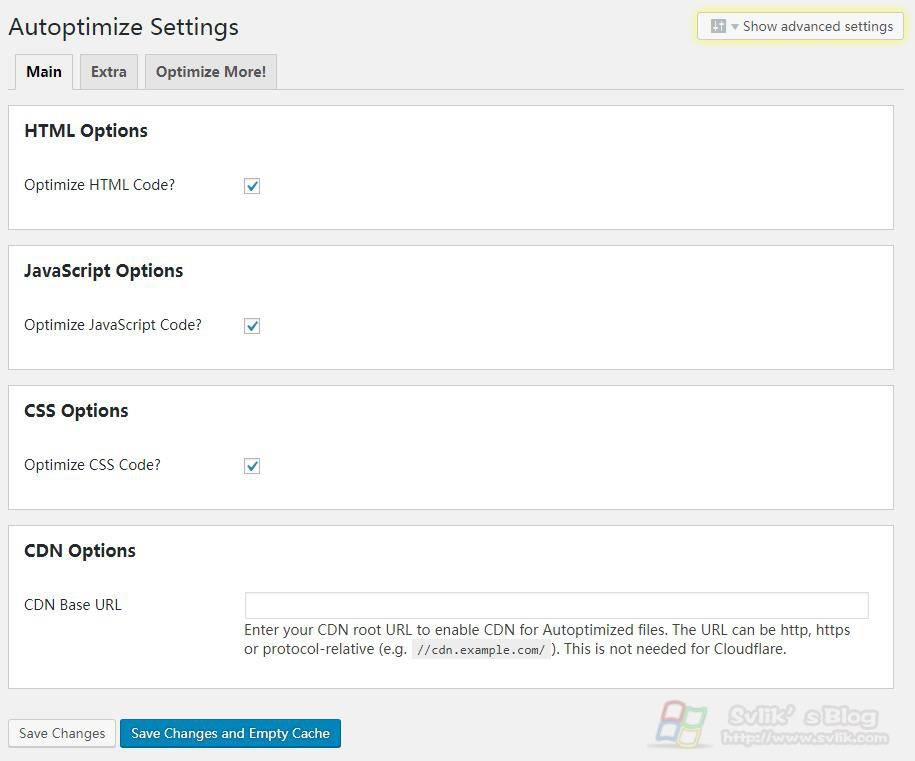Toggle the Optimize JavaScript Code checkbox
The width and height of the screenshot is (915, 761).
(x=252, y=326)
